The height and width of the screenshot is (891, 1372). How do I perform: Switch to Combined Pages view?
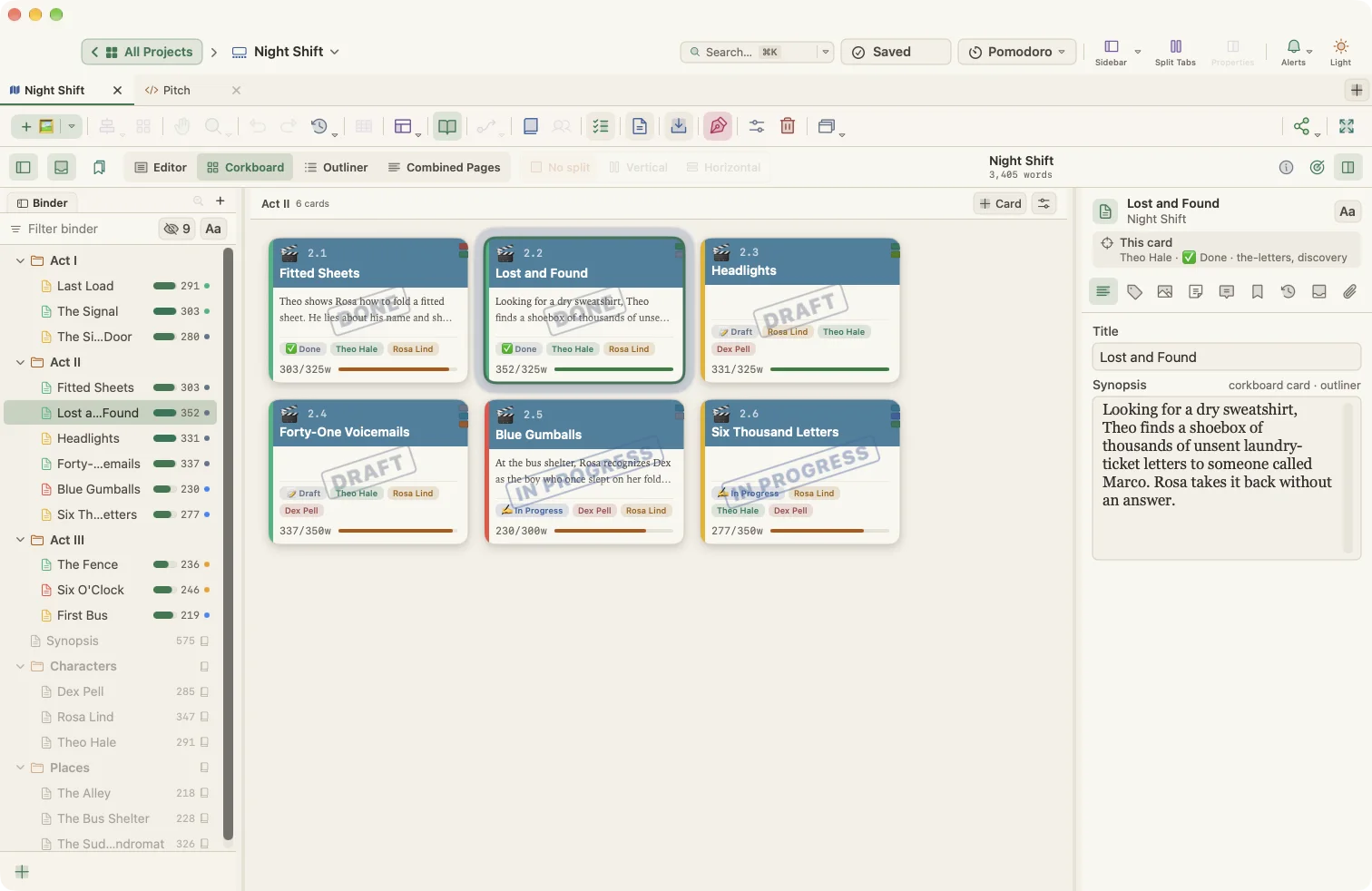pos(444,167)
